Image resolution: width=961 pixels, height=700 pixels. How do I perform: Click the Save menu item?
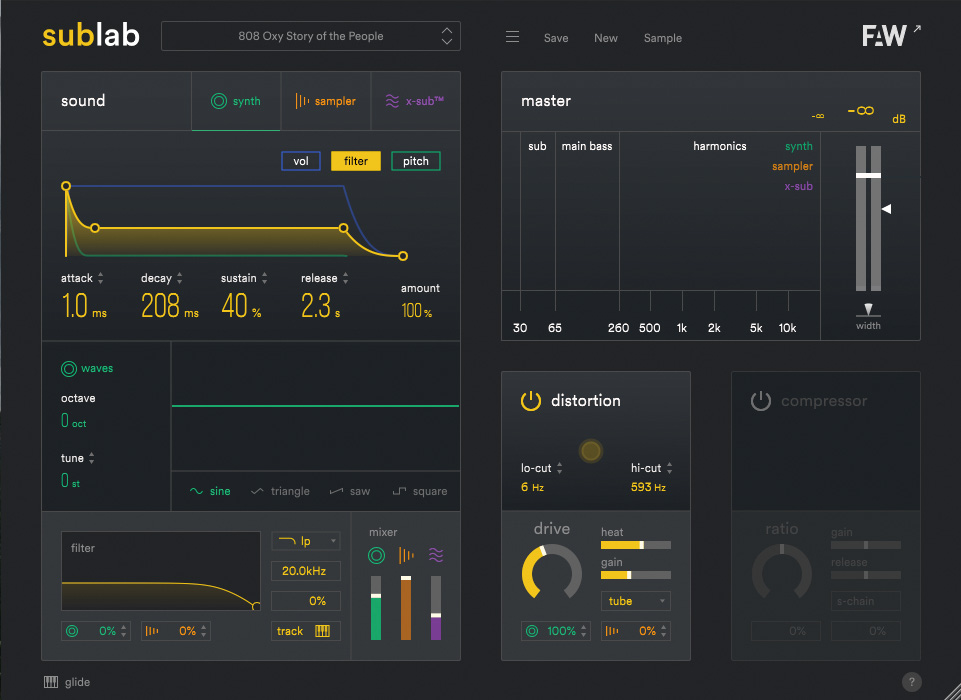(556, 38)
